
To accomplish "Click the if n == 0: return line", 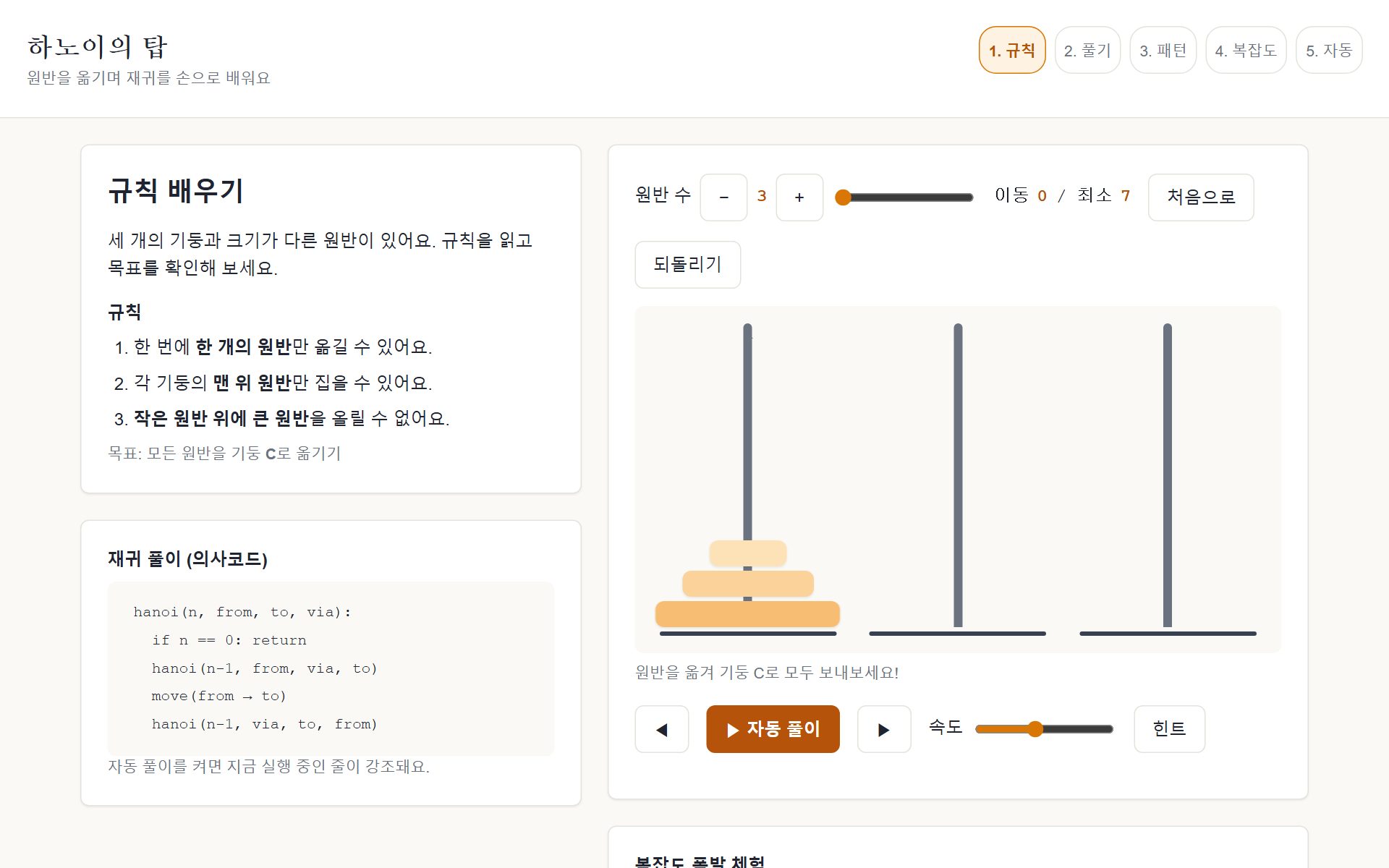I will pos(229,640).
